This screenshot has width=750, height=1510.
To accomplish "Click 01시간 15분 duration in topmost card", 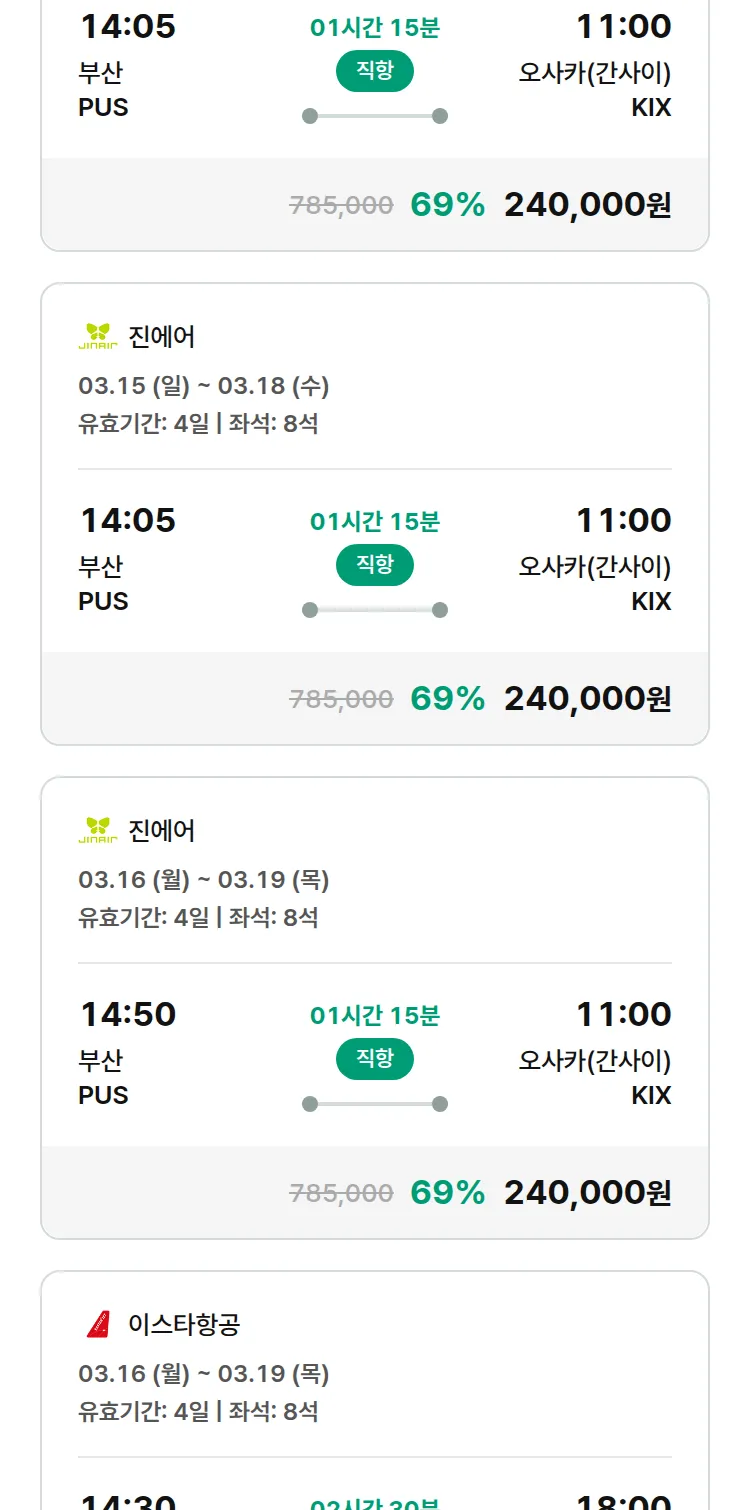I will coord(375,27).
